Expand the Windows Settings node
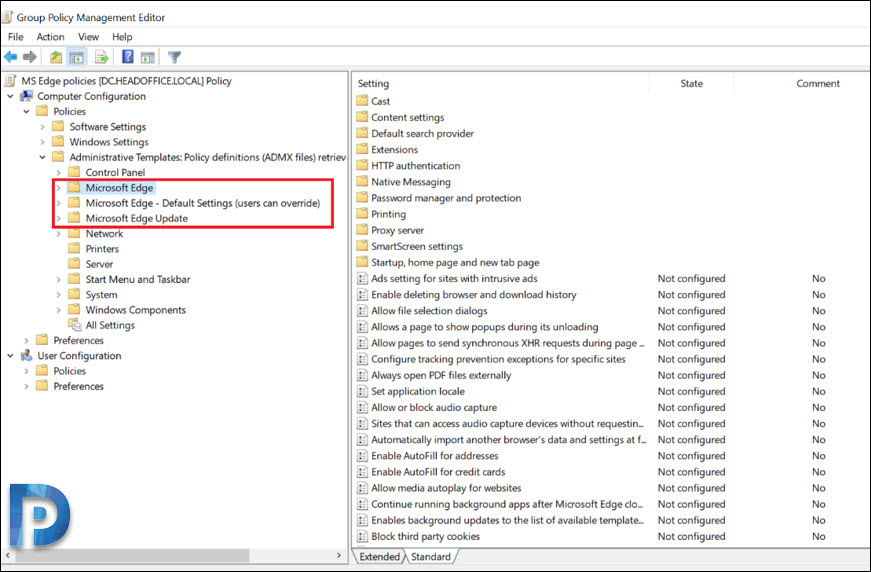871x572 pixels. (43, 142)
